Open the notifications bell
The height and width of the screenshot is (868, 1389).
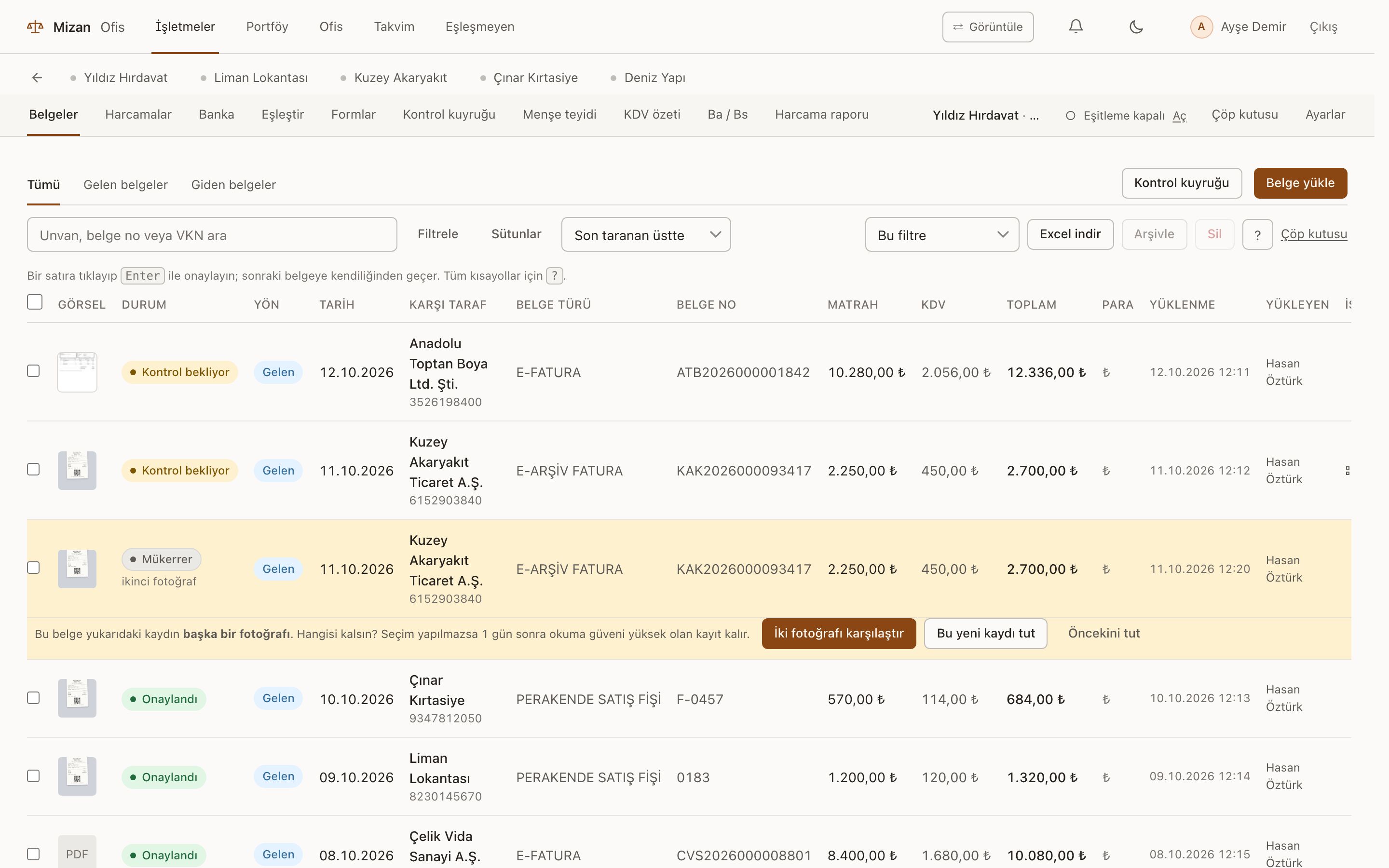coord(1076,27)
